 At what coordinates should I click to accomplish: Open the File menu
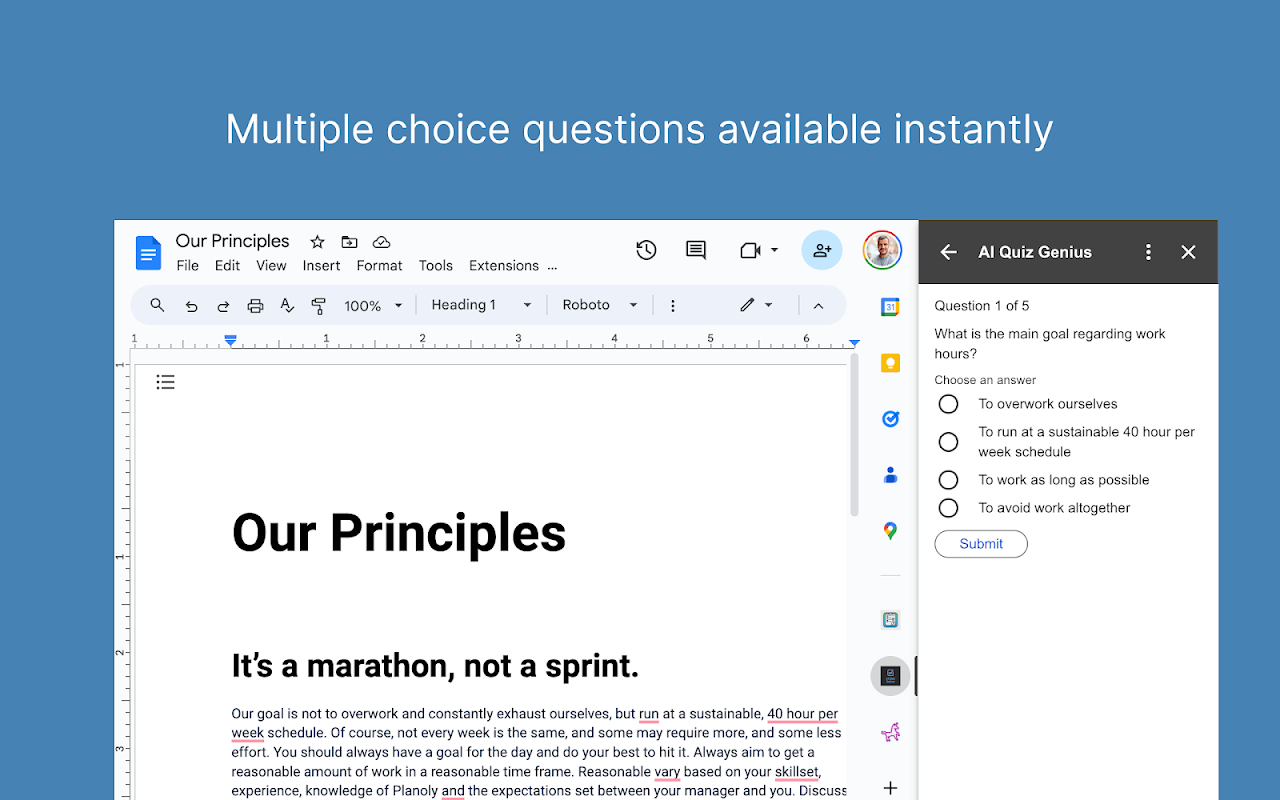[187, 266]
